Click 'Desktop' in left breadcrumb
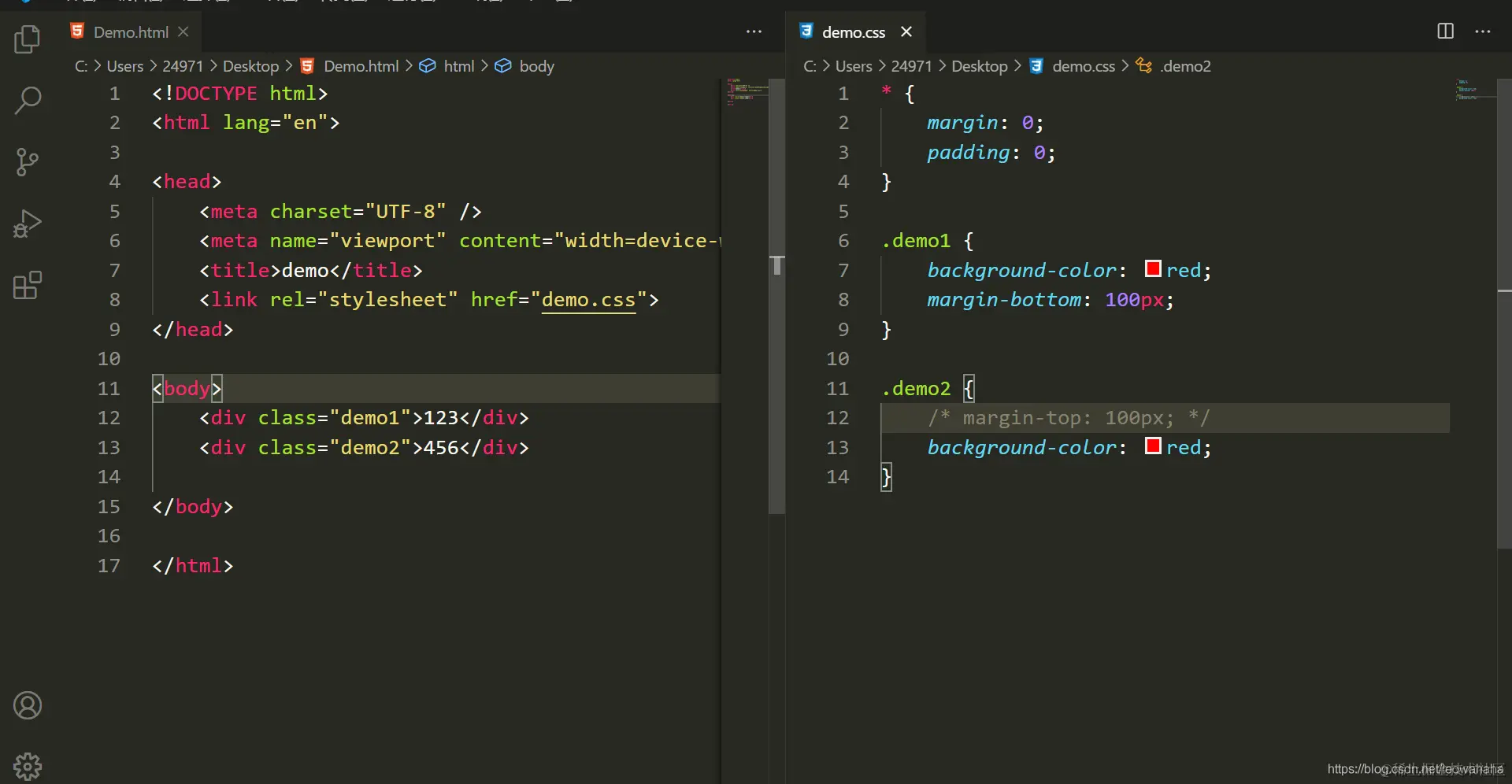 click(250, 66)
